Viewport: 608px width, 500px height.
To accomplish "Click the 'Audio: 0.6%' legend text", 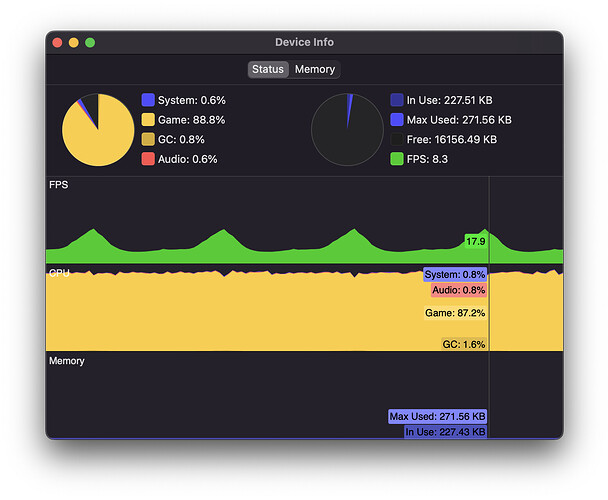I will [x=187, y=159].
